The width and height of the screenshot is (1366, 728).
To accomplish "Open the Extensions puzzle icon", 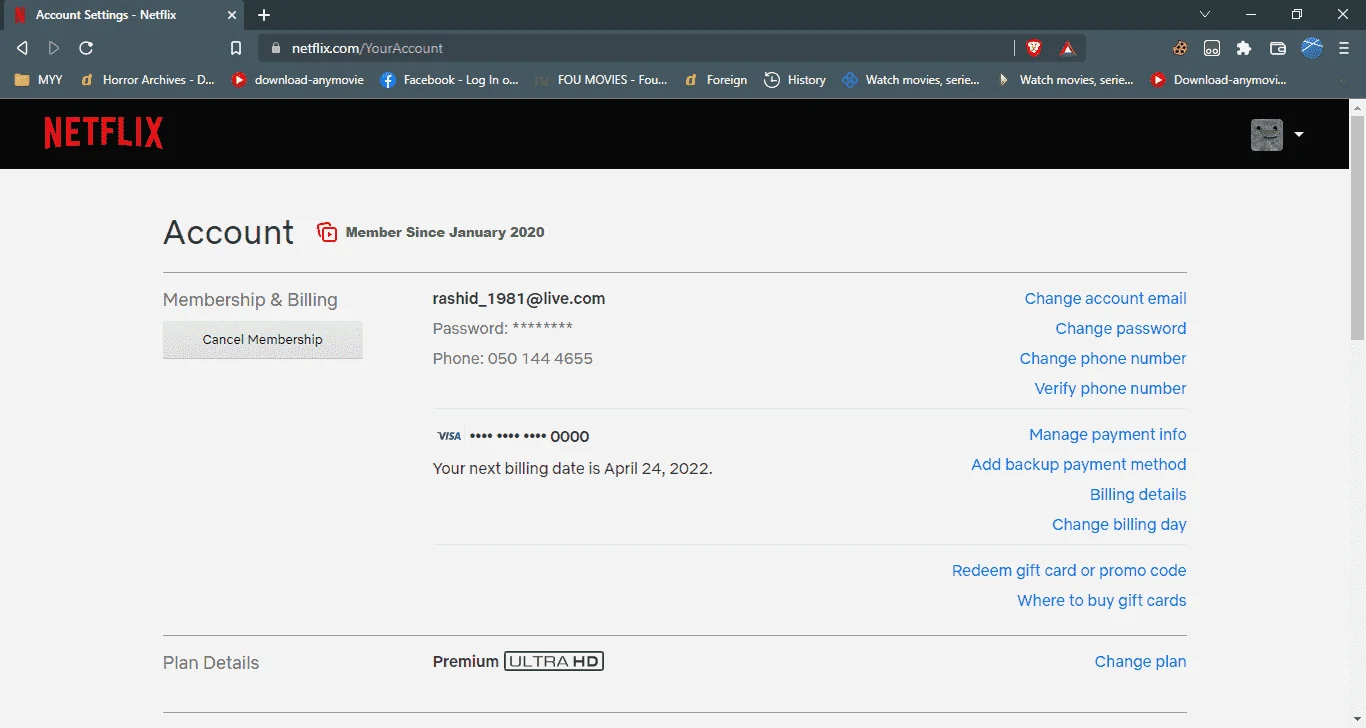I will point(1244,48).
